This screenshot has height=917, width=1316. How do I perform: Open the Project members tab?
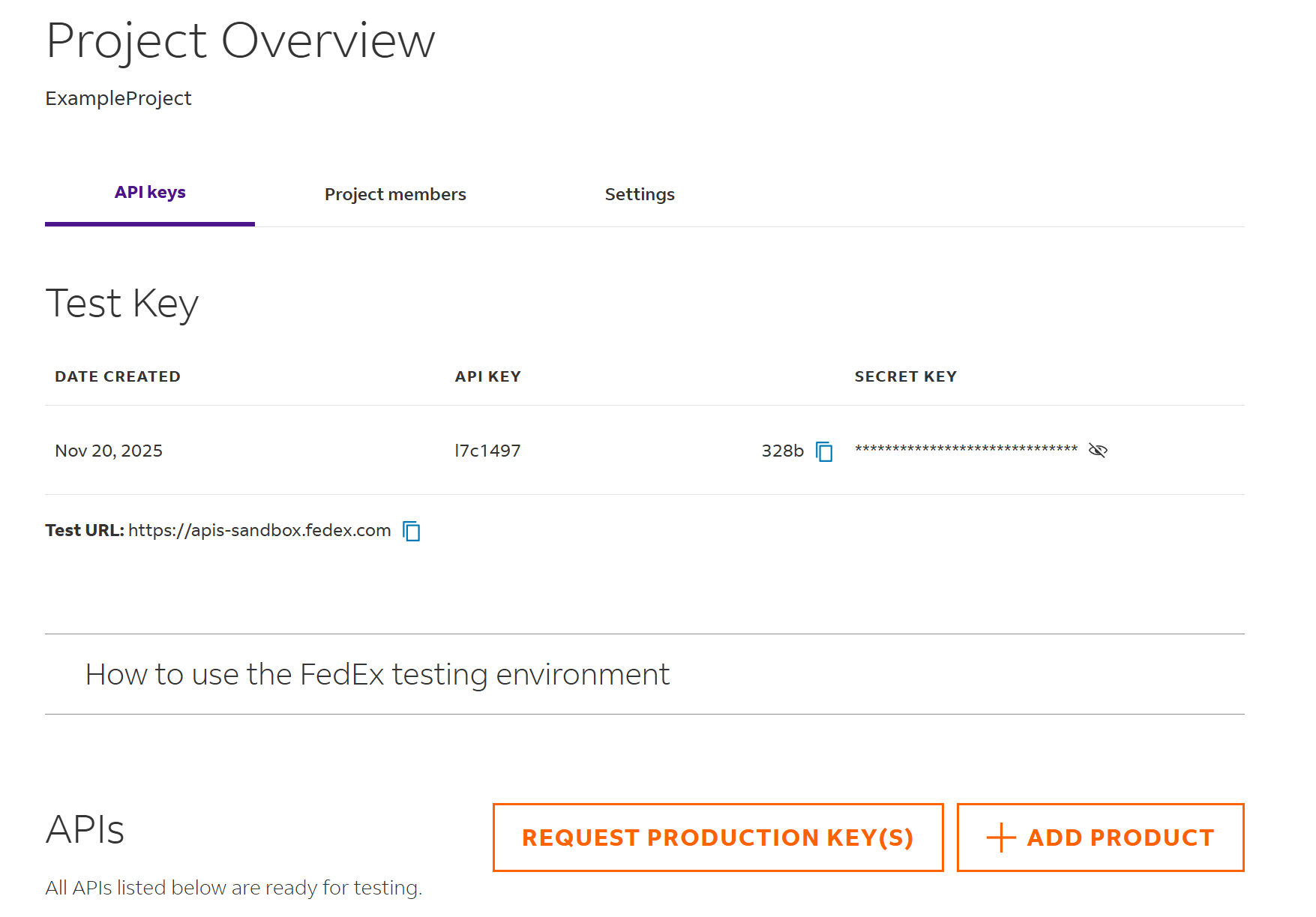click(x=395, y=195)
